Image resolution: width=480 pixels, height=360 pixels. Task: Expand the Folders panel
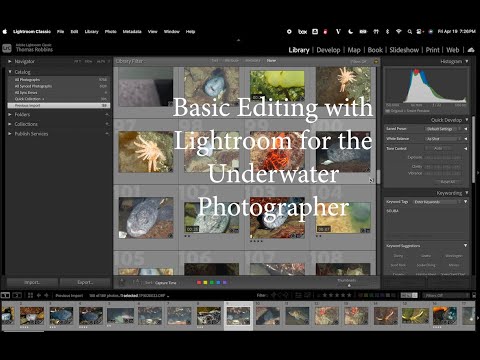point(10,114)
